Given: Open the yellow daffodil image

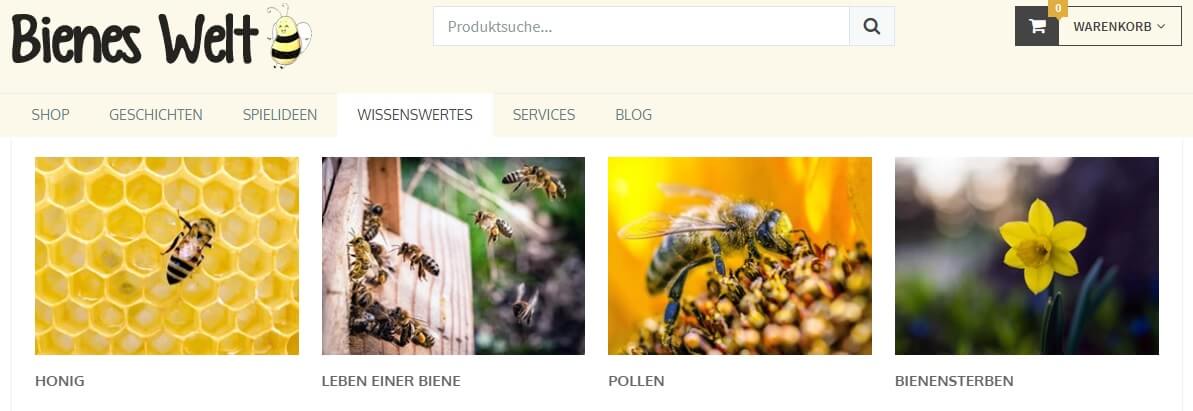Looking at the screenshot, I should [1027, 256].
